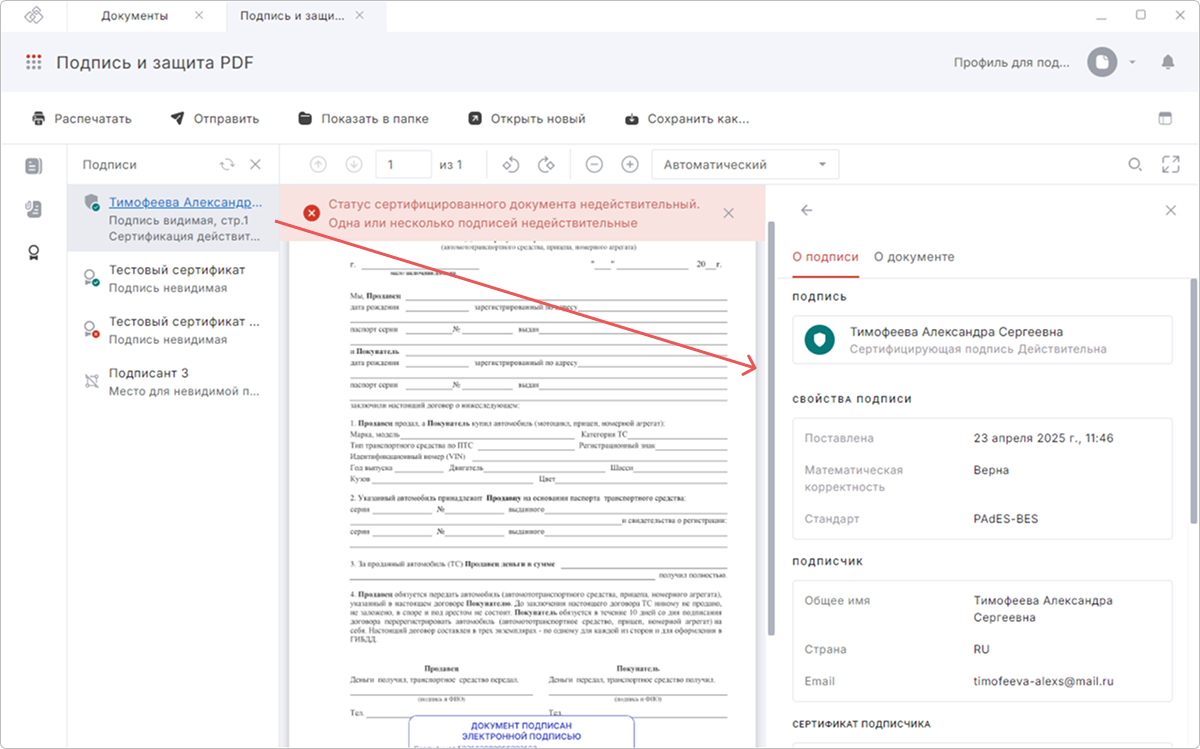Click the search magnifier icon

tap(1135, 164)
